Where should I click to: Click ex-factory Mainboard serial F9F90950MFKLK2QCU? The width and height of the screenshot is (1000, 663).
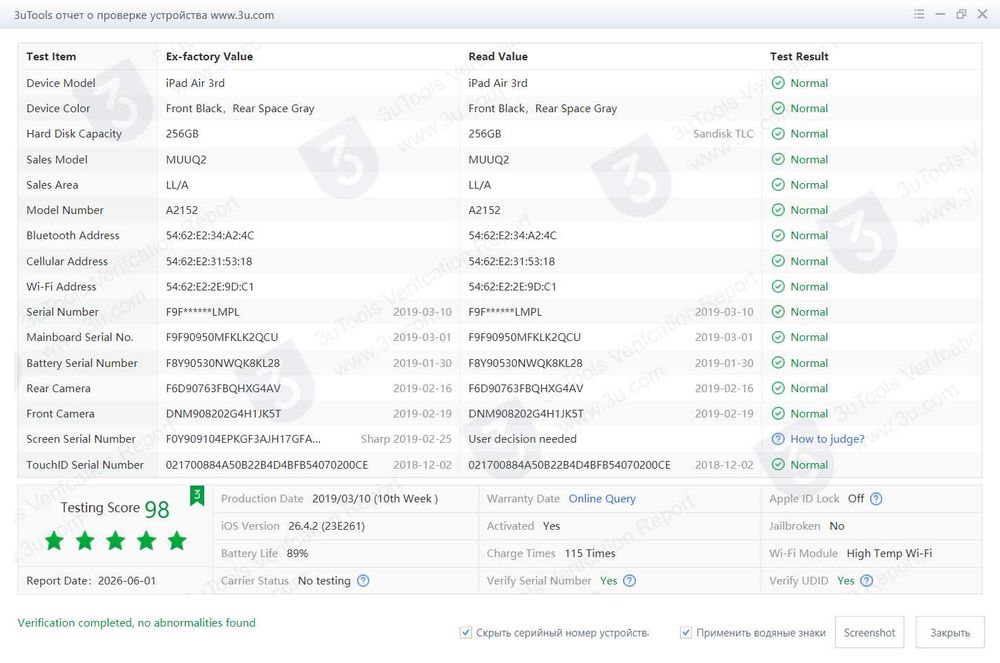point(222,337)
